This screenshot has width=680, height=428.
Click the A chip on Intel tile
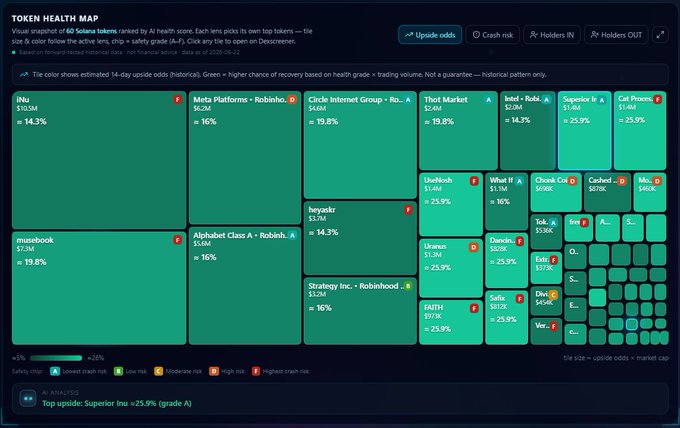(546, 100)
